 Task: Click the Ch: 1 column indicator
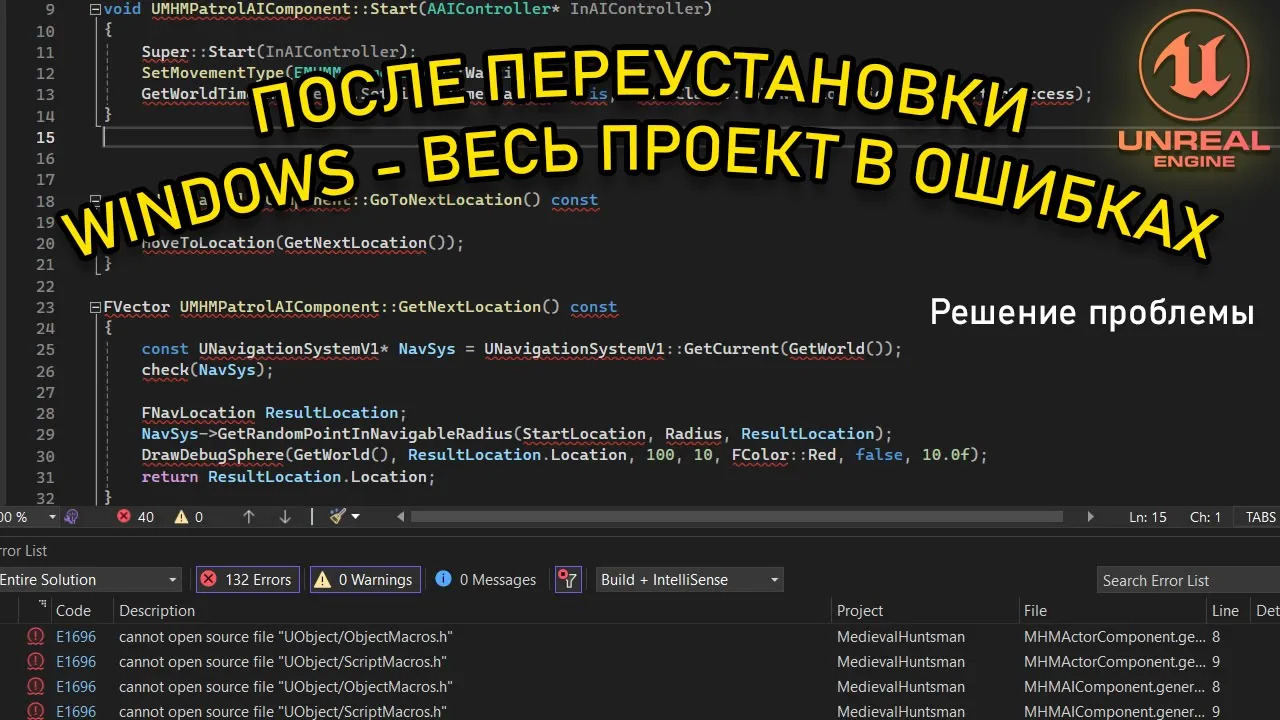[1205, 517]
